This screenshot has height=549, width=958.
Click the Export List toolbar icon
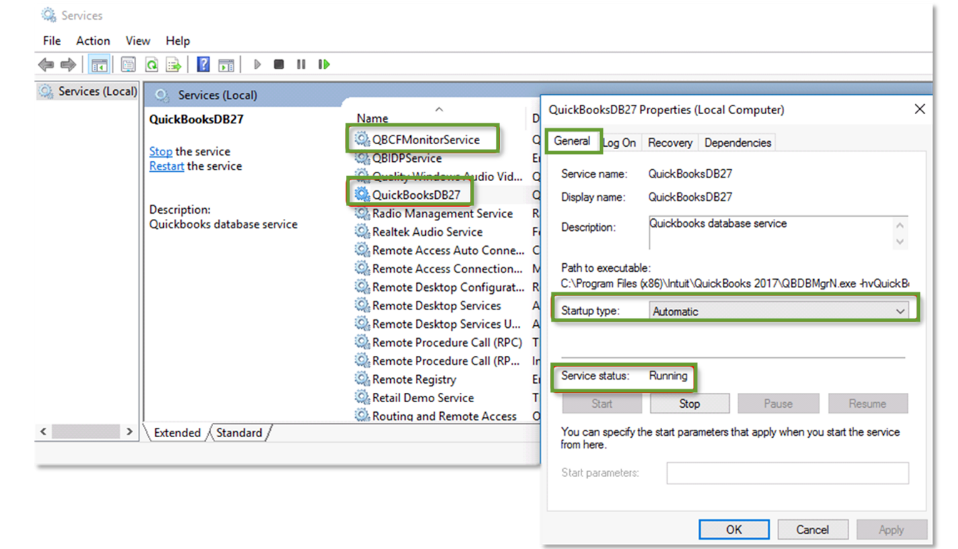(x=174, y=64)
